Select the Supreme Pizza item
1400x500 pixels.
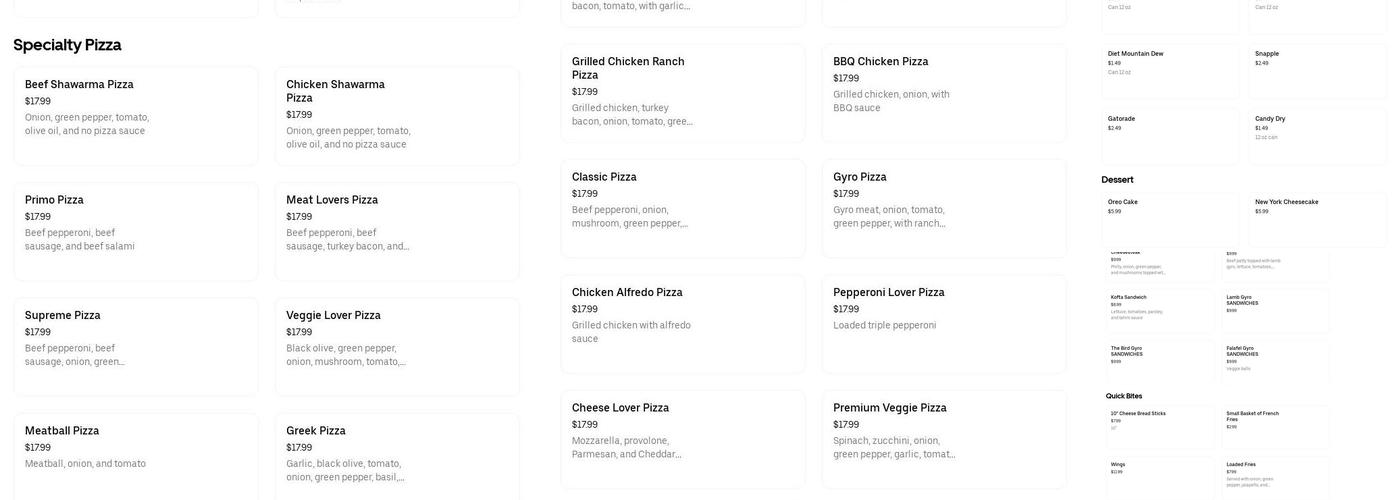click(136, 346)
